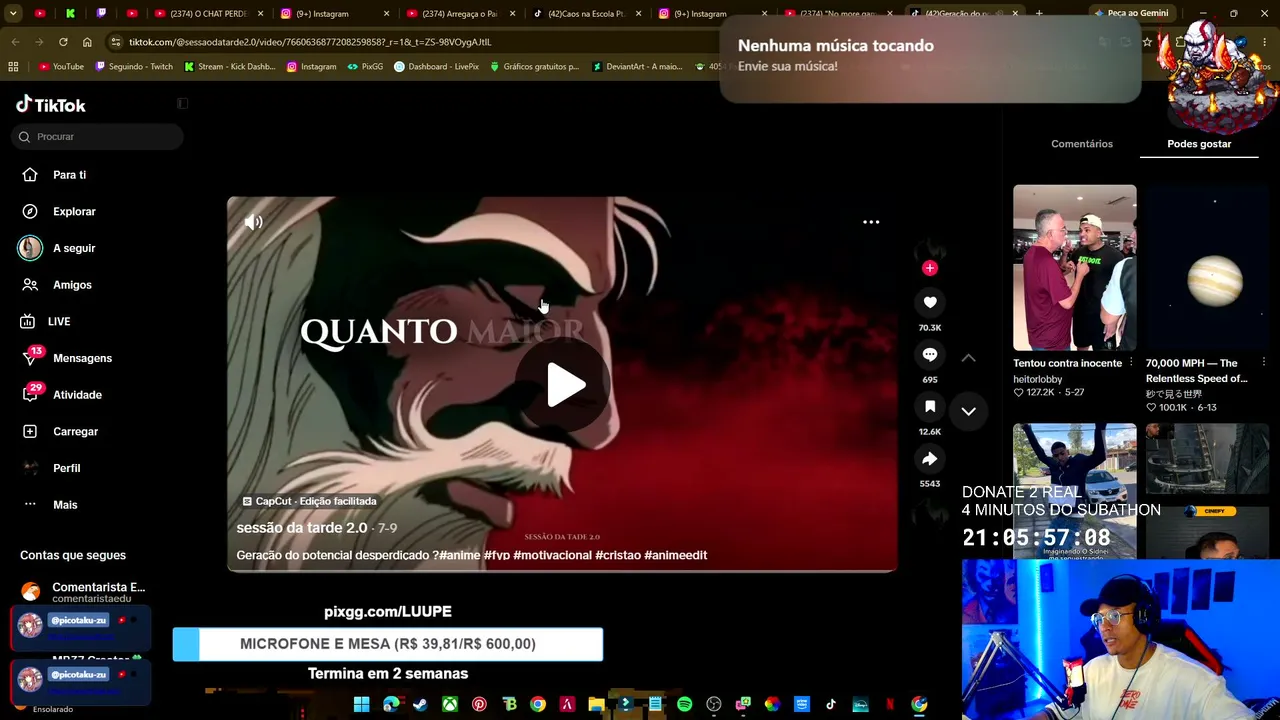1280x720 pixels.
Task: Open File Explorer from the taskbar
Action: click(596, 705)
